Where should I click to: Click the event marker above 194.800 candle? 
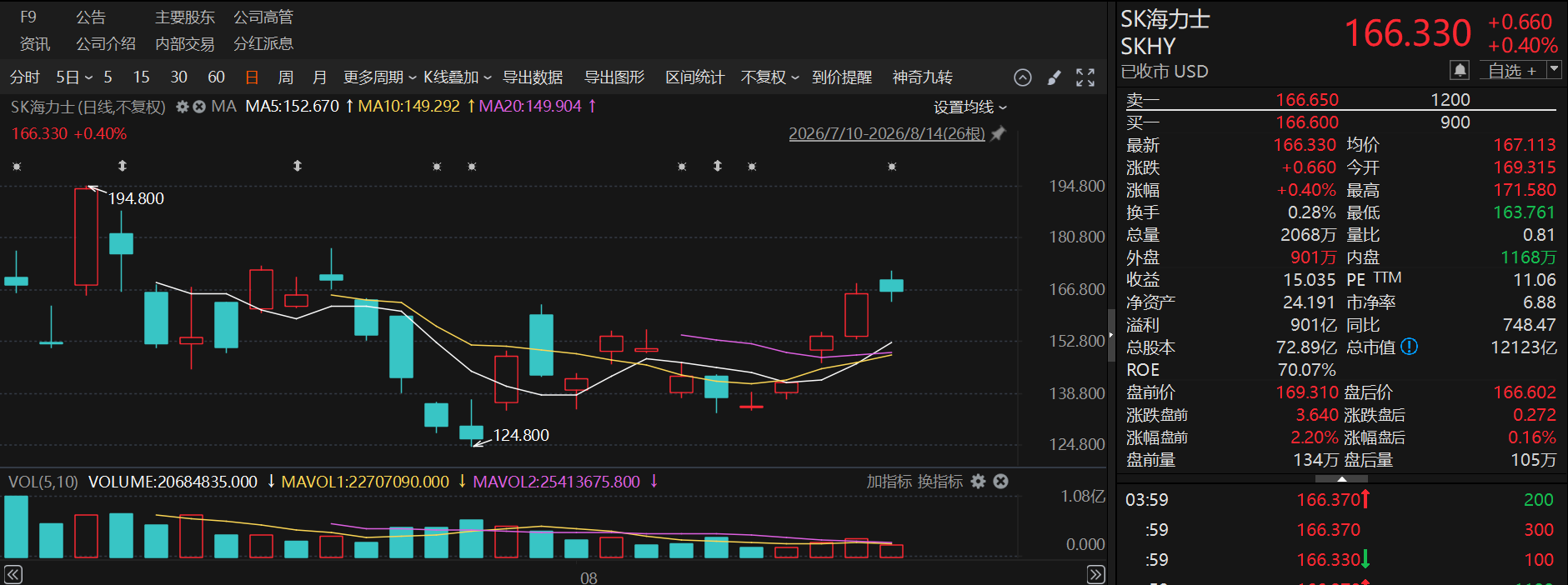pos(123,166)
